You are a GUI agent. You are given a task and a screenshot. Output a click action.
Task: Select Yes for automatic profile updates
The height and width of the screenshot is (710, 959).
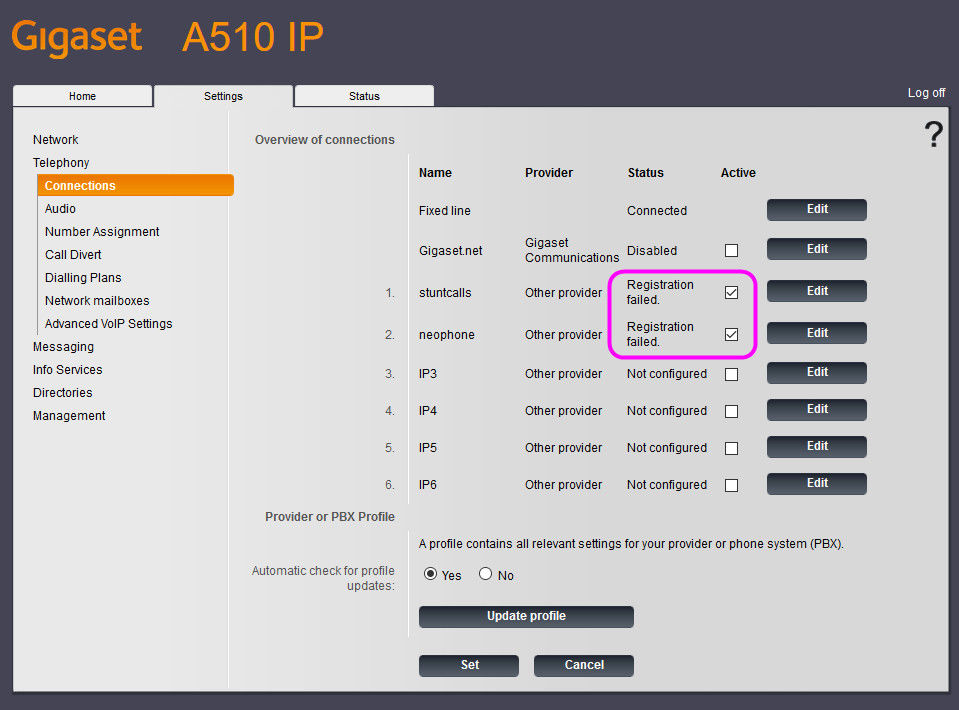coord(431,574)
